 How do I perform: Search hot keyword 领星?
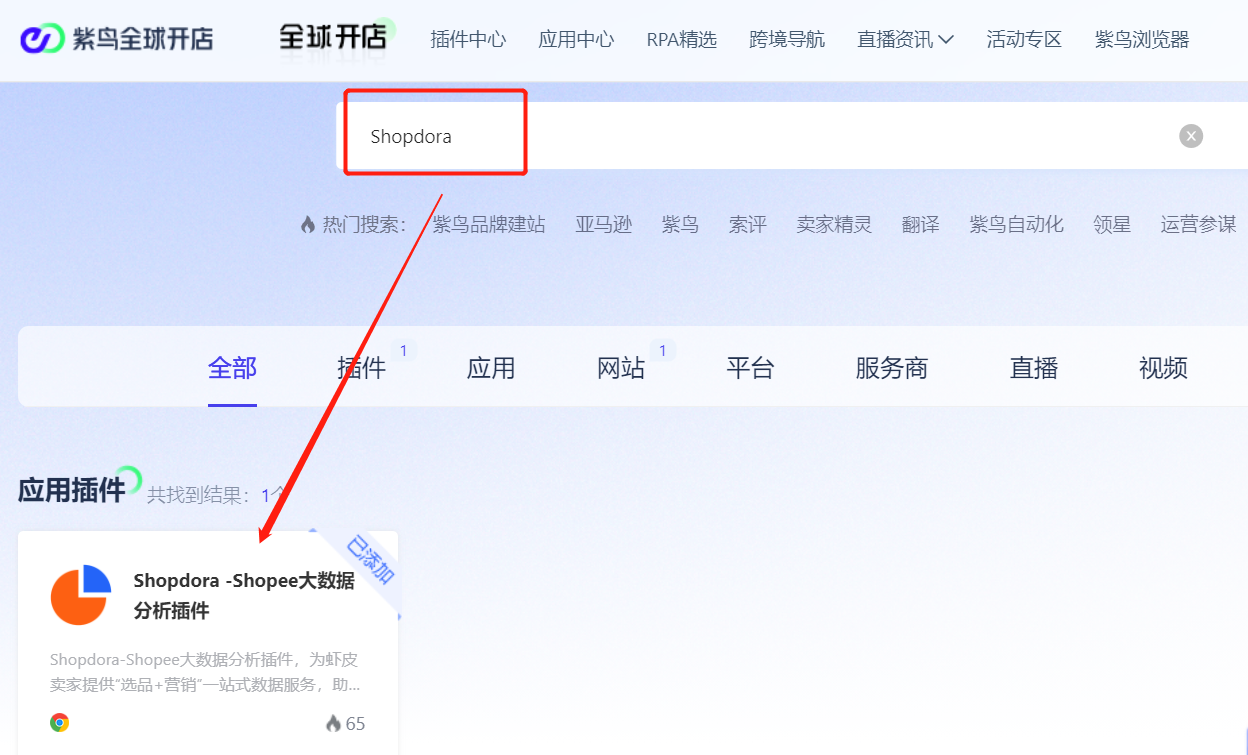click(x=1112, y=224)
